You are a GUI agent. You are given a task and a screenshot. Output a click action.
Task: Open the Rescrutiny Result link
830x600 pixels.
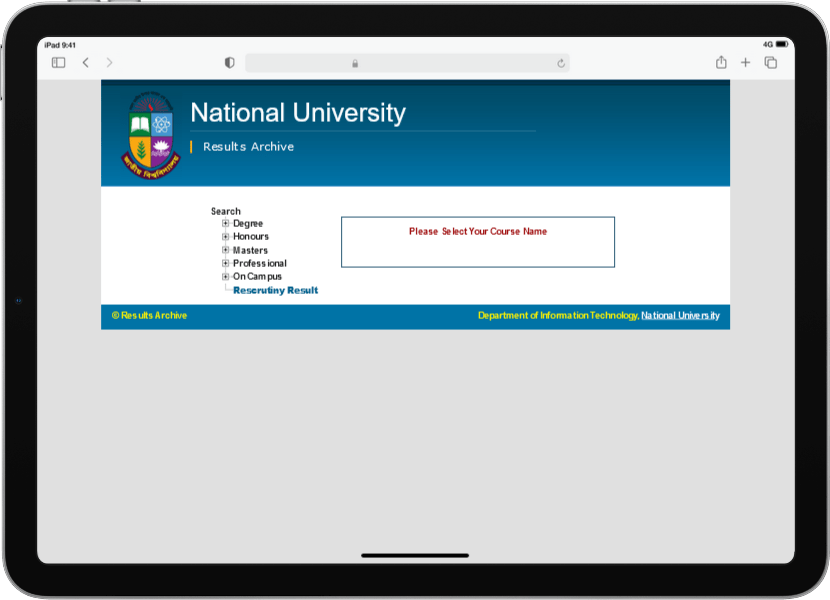(275, 290)
